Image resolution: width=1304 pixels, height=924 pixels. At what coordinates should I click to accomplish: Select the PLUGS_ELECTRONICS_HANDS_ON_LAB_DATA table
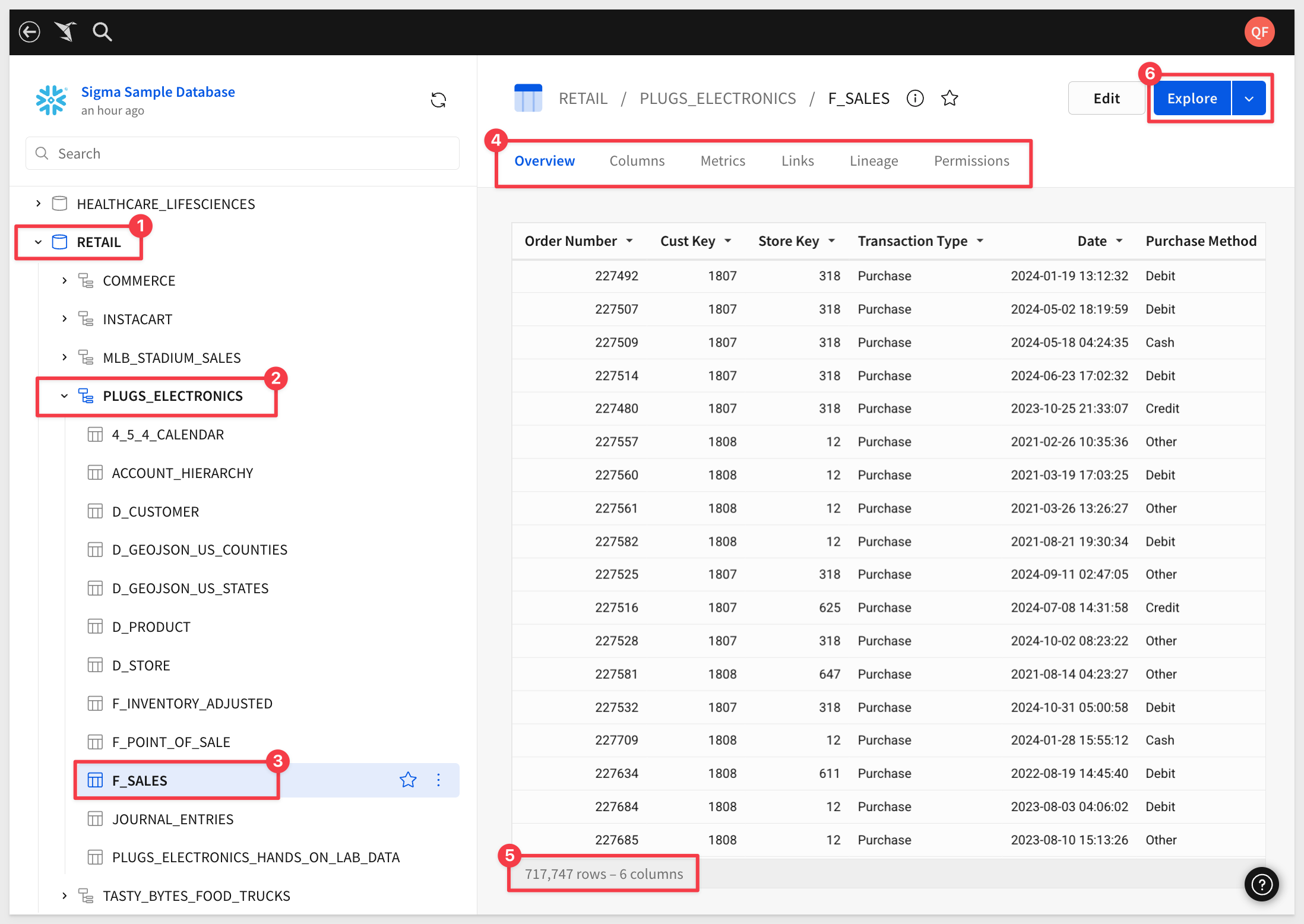[x=256, y=857]
